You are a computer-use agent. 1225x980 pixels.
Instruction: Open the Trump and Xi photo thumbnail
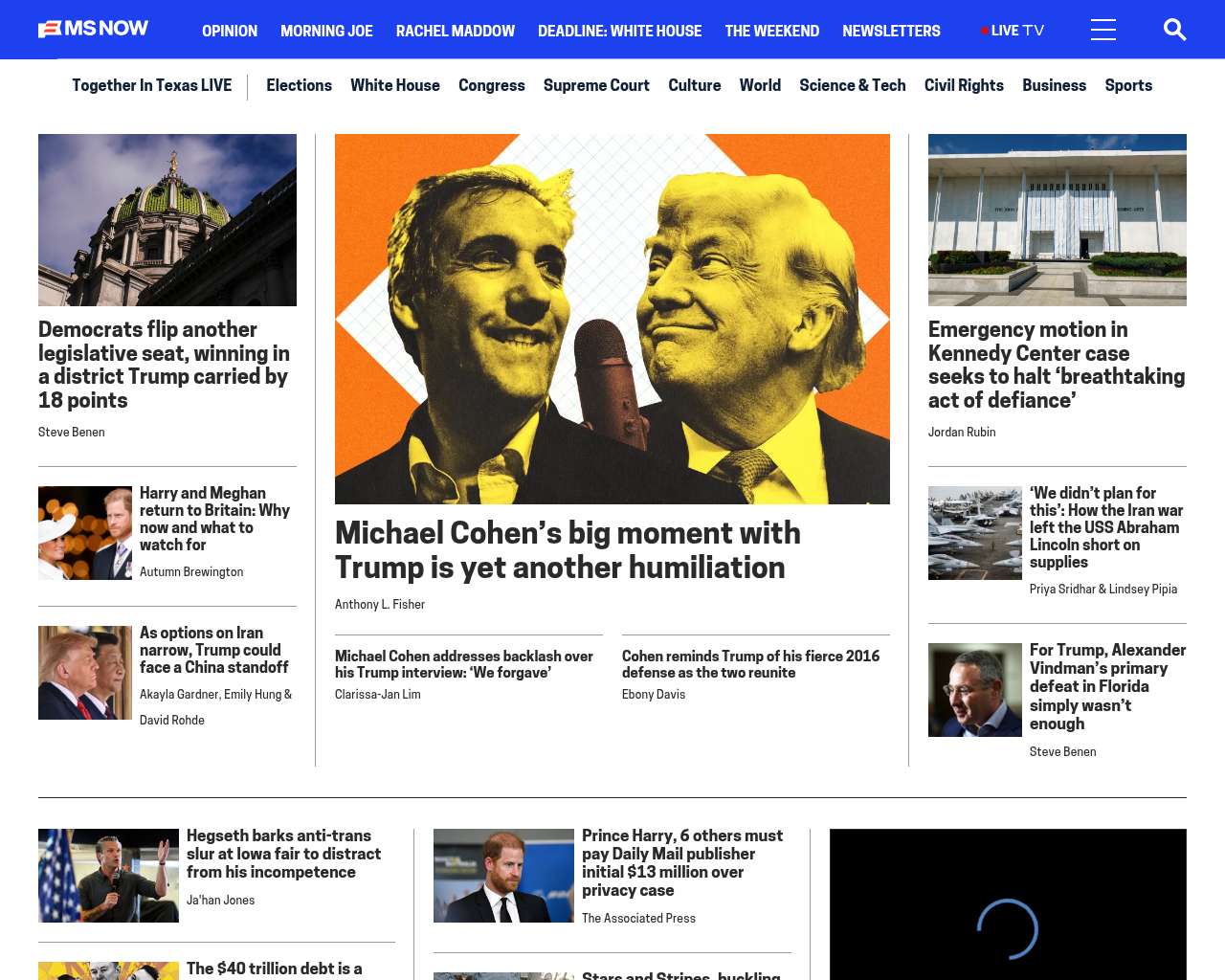(85, 673)
